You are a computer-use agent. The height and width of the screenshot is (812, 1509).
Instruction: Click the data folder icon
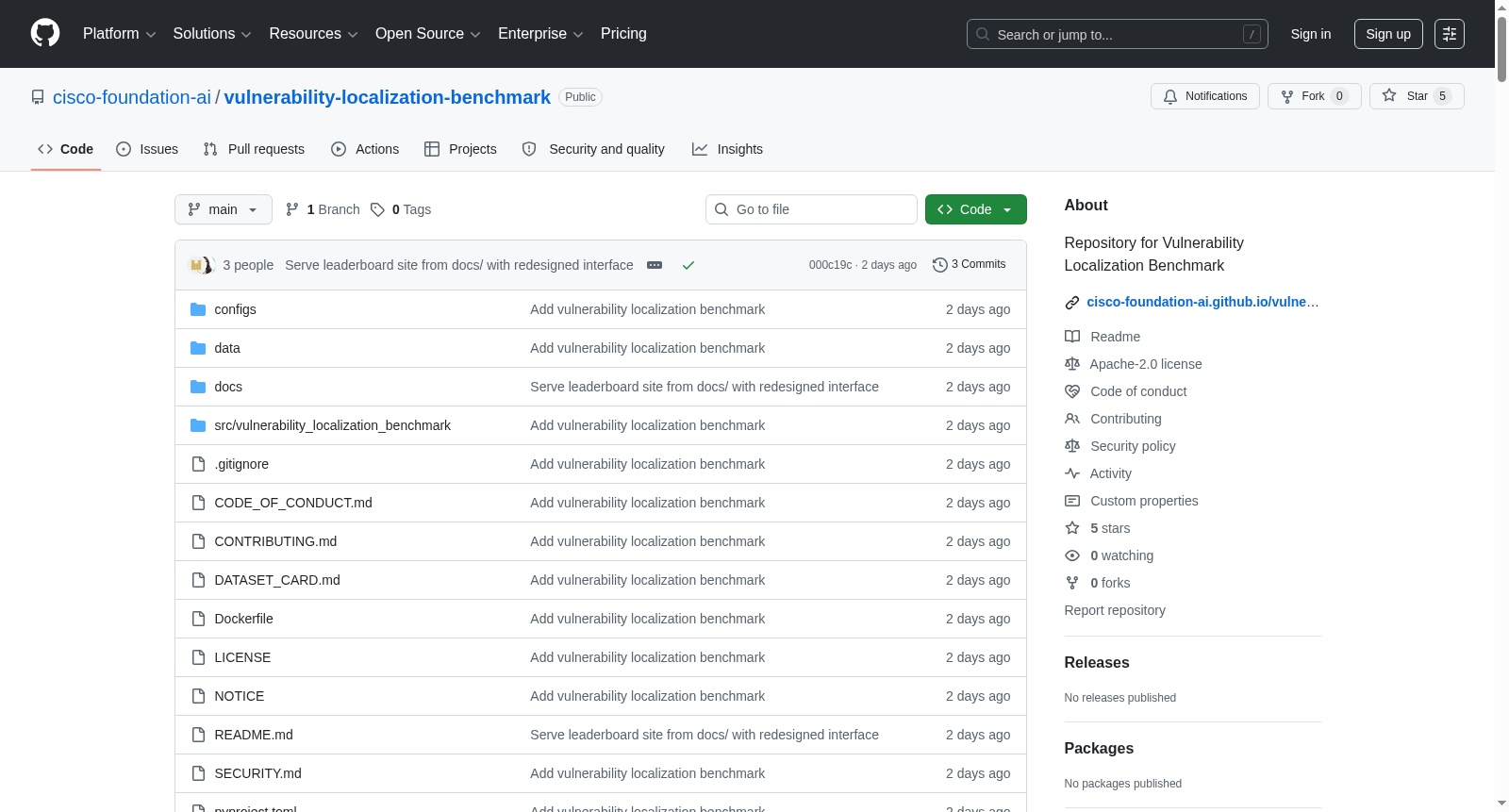[198, 348]
